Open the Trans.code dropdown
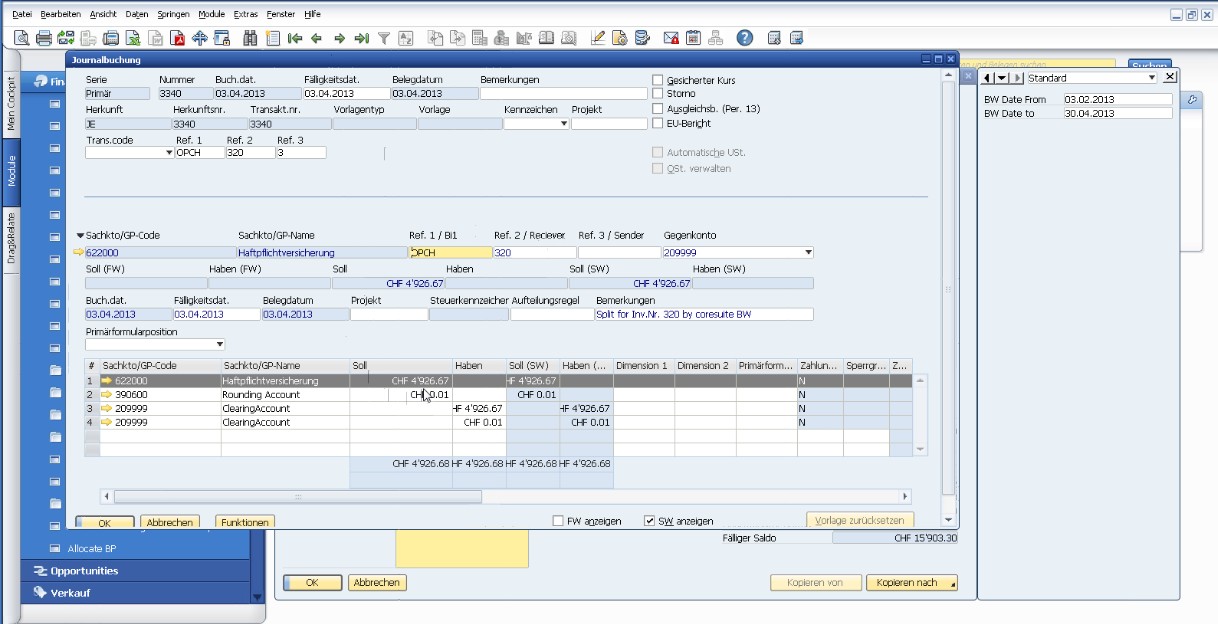The image size is (1218, 624). pos(168,153)
